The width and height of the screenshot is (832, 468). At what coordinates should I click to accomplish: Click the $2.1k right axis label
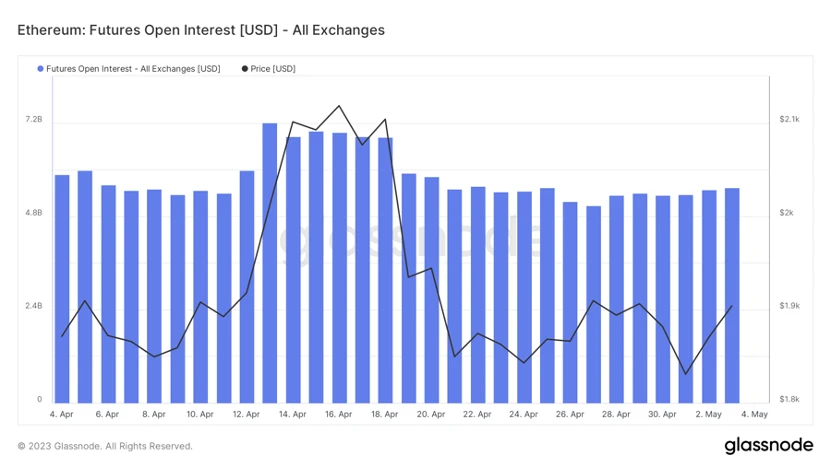[x=789, y=120]
